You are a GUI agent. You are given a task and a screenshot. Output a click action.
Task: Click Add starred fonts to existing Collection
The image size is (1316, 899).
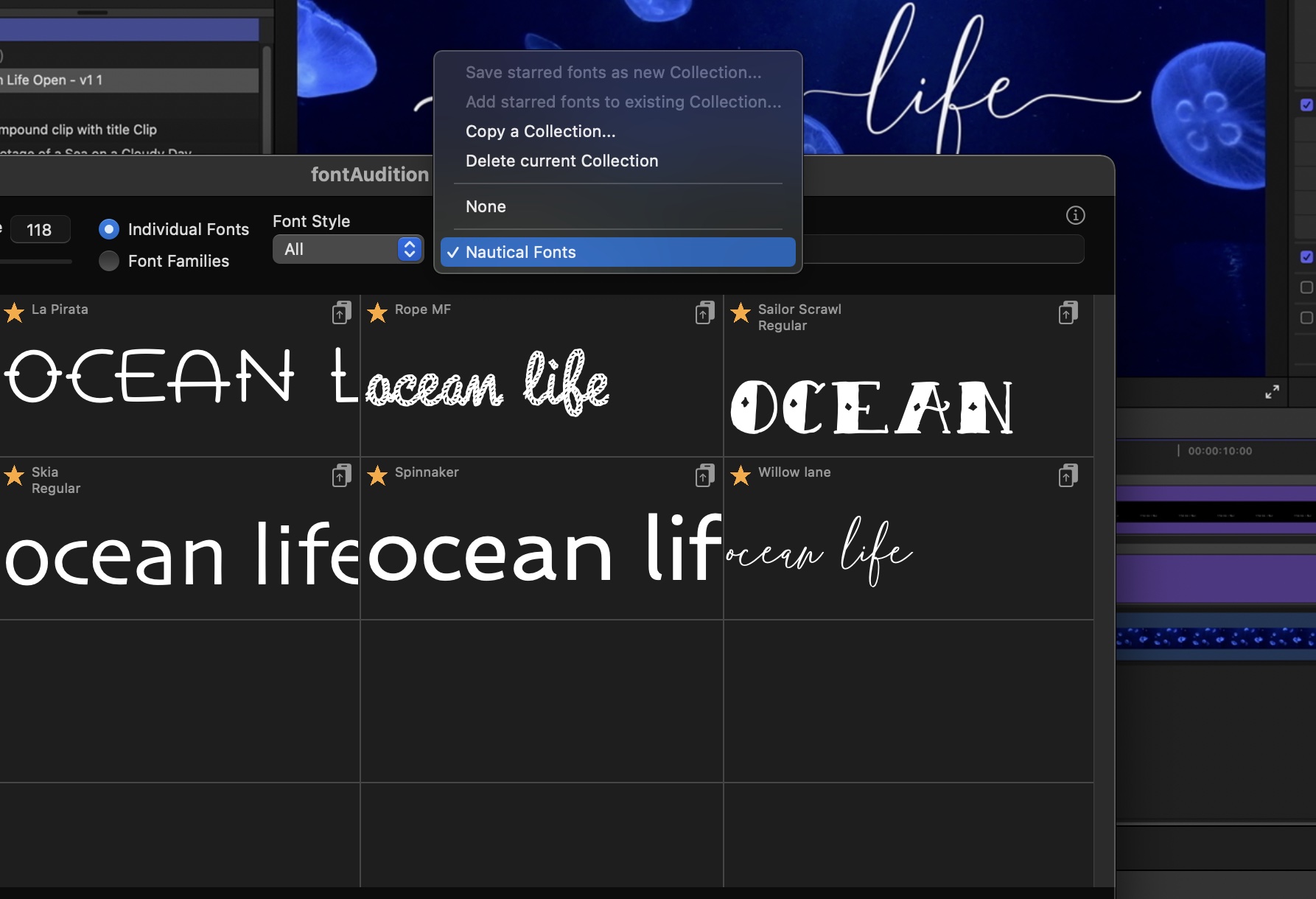coord(623,102)
